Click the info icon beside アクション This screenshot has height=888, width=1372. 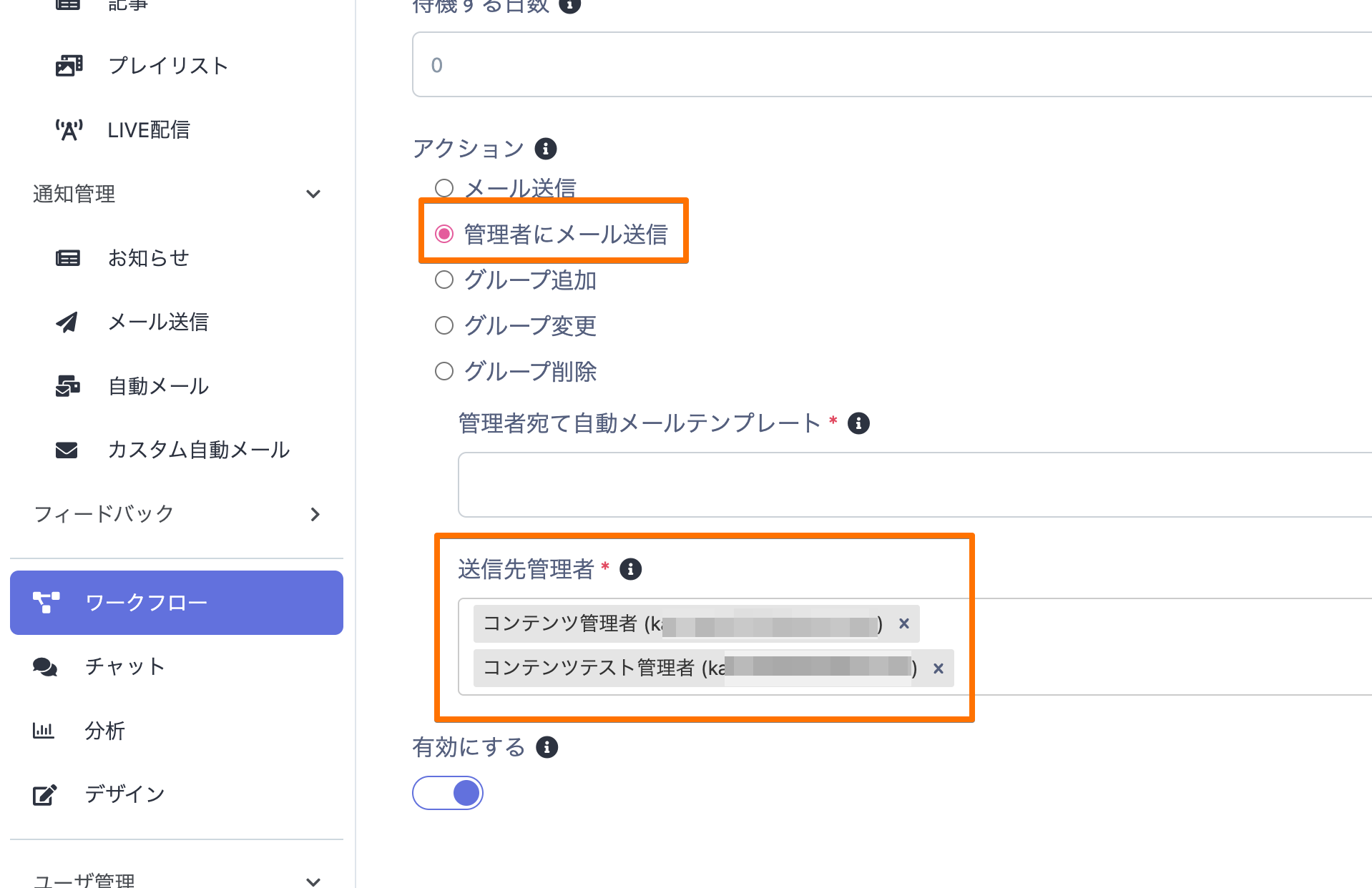(x=546, y=149)
